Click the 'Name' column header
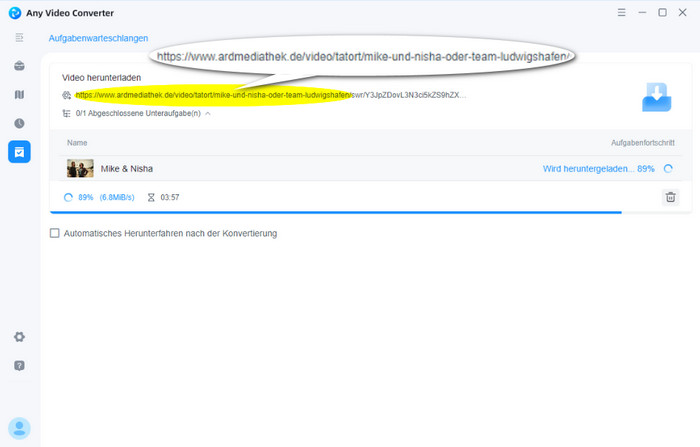700x447 pixels. click(77, 143)
